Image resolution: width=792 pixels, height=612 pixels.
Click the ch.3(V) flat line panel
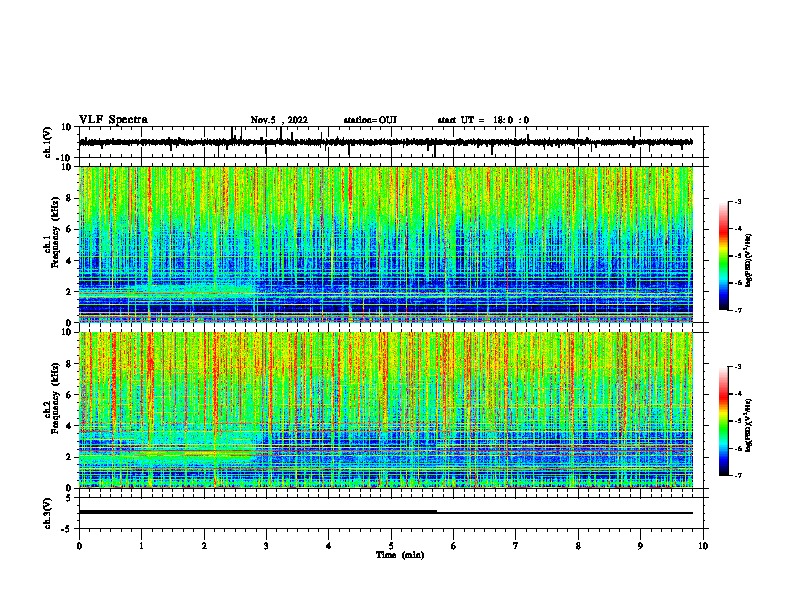pos(391,513)
